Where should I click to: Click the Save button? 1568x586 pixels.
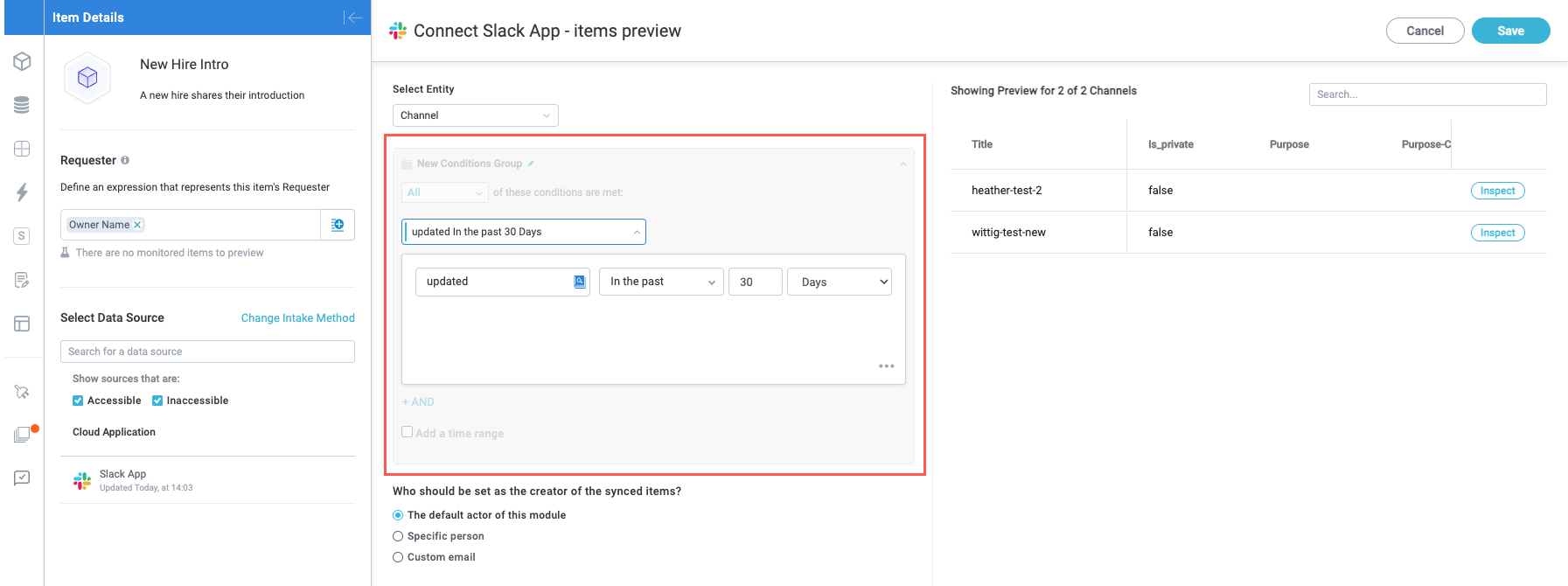[1510, 31]
